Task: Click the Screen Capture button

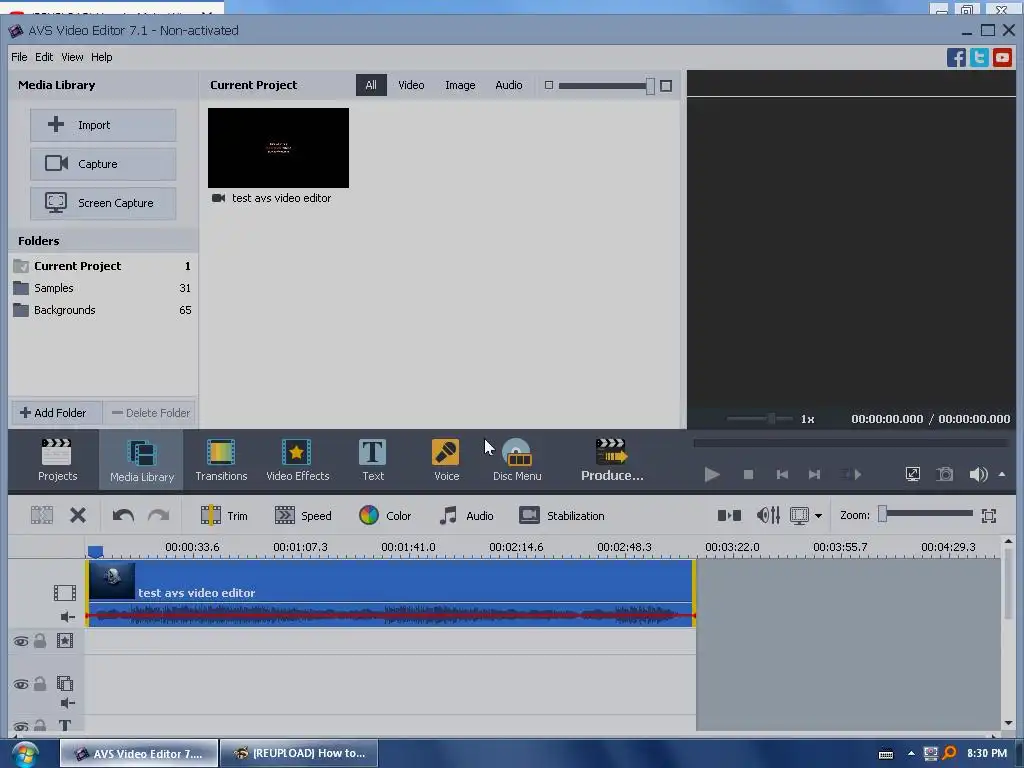Action: point(103,203)
